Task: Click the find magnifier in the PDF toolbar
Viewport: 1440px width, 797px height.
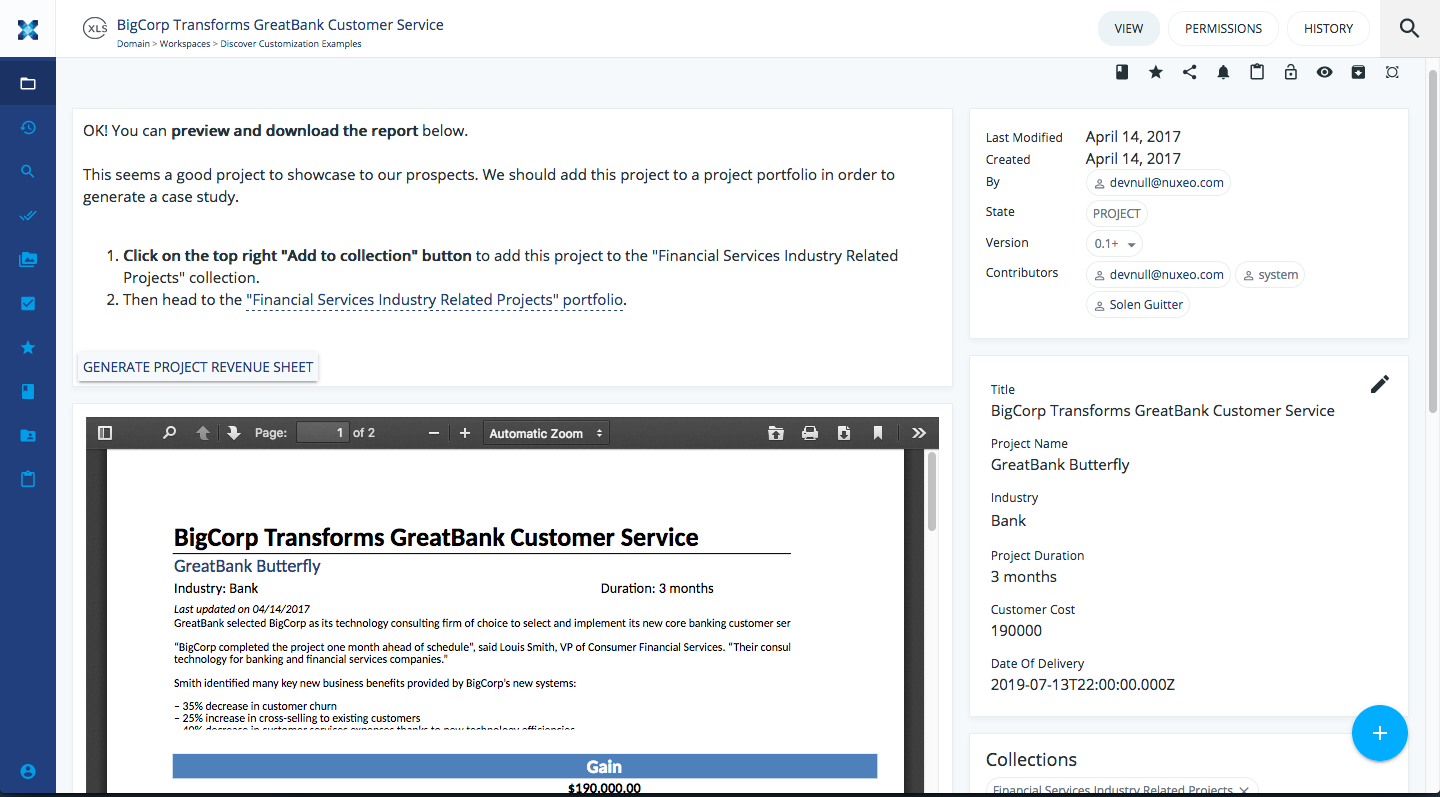Action: [x=169, y=433]
